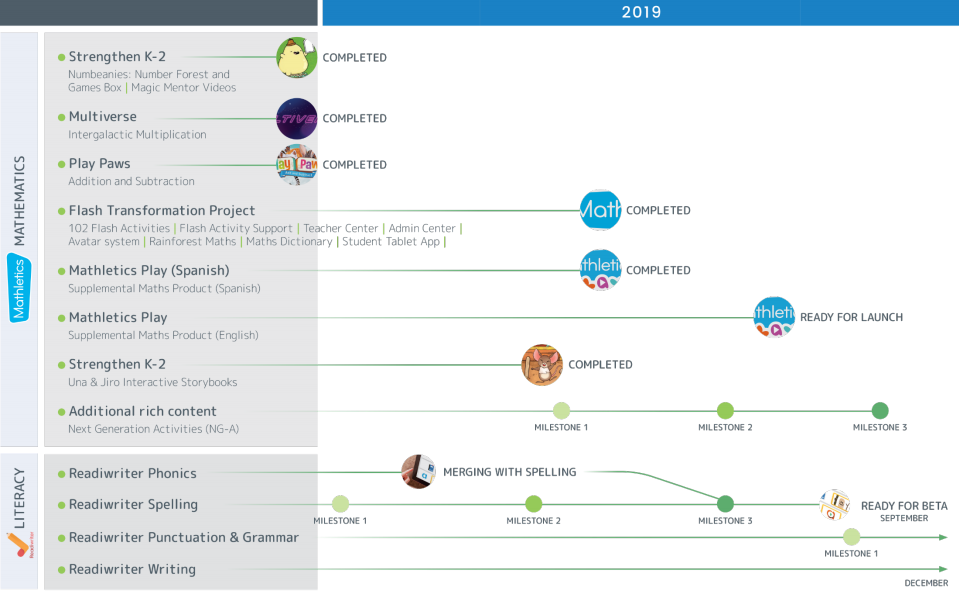Select the Intergalactic Multiplication subtitle

[137, 135]
